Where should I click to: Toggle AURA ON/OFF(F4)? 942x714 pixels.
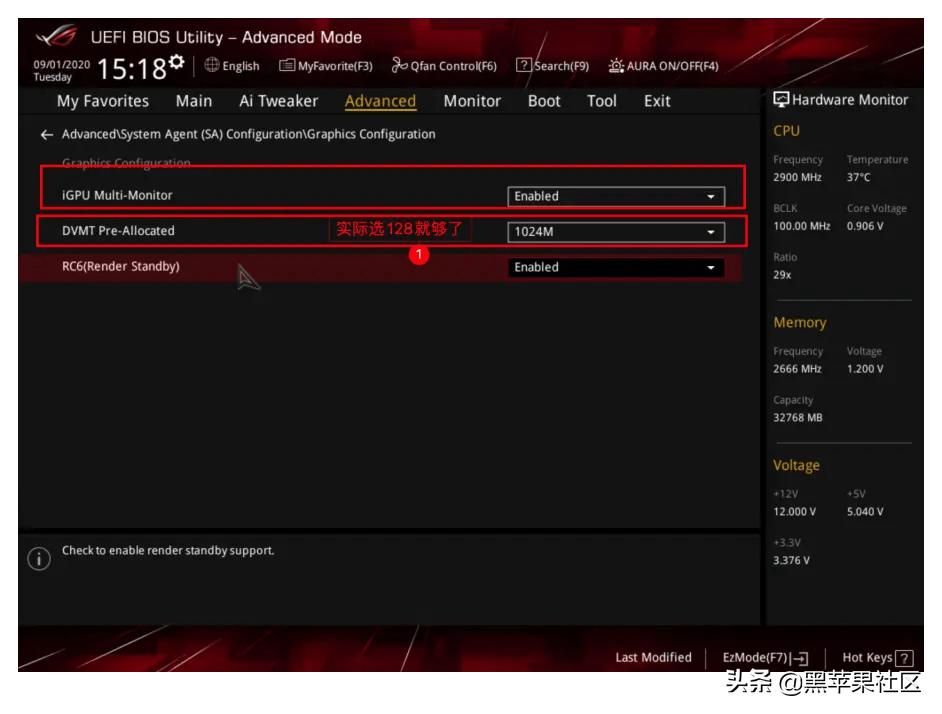click(663, 66)
